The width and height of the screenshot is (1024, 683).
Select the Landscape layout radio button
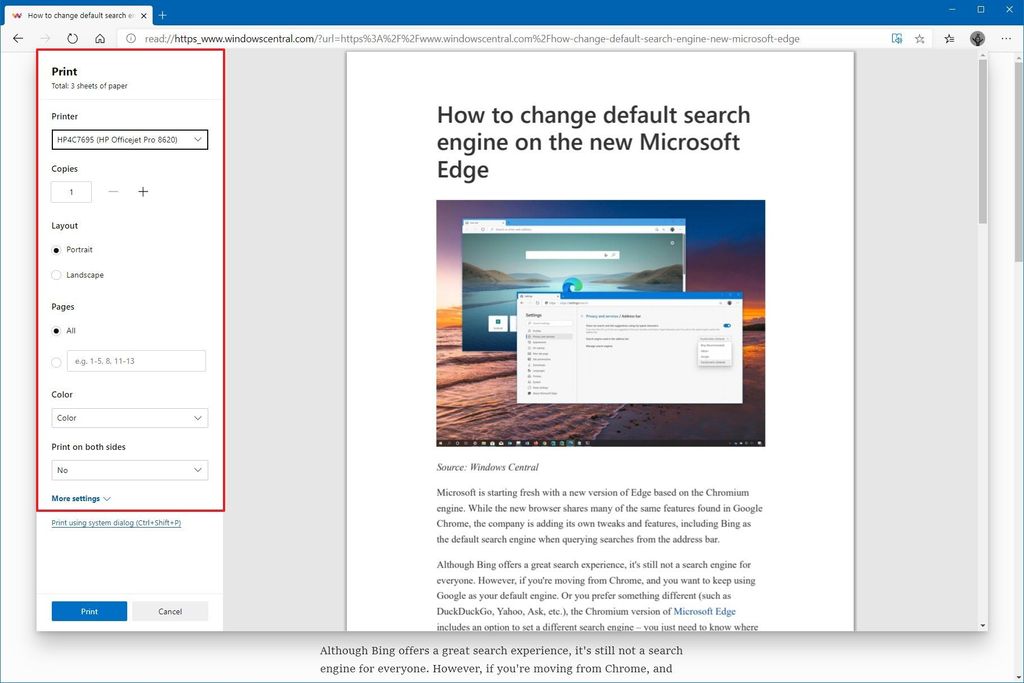56,275
